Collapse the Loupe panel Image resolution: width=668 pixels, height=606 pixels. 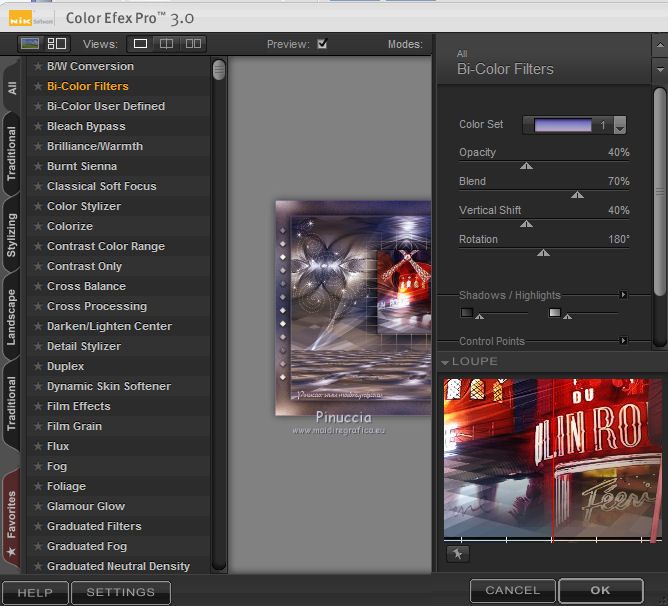tap(445, 362)
